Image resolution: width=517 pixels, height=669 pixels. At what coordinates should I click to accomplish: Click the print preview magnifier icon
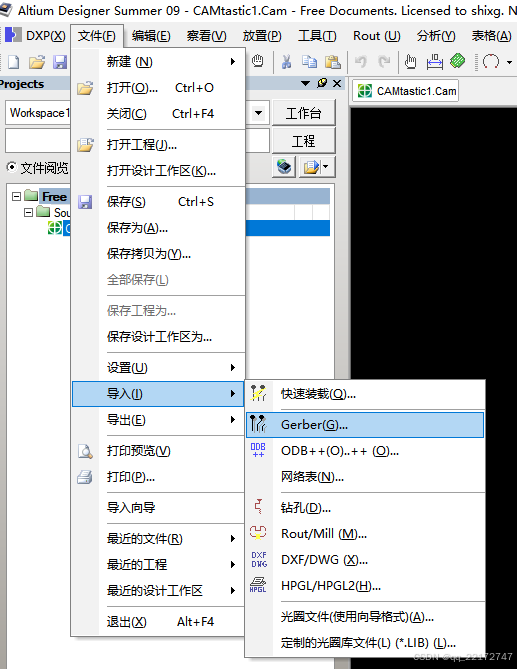[x=85, y=451]
